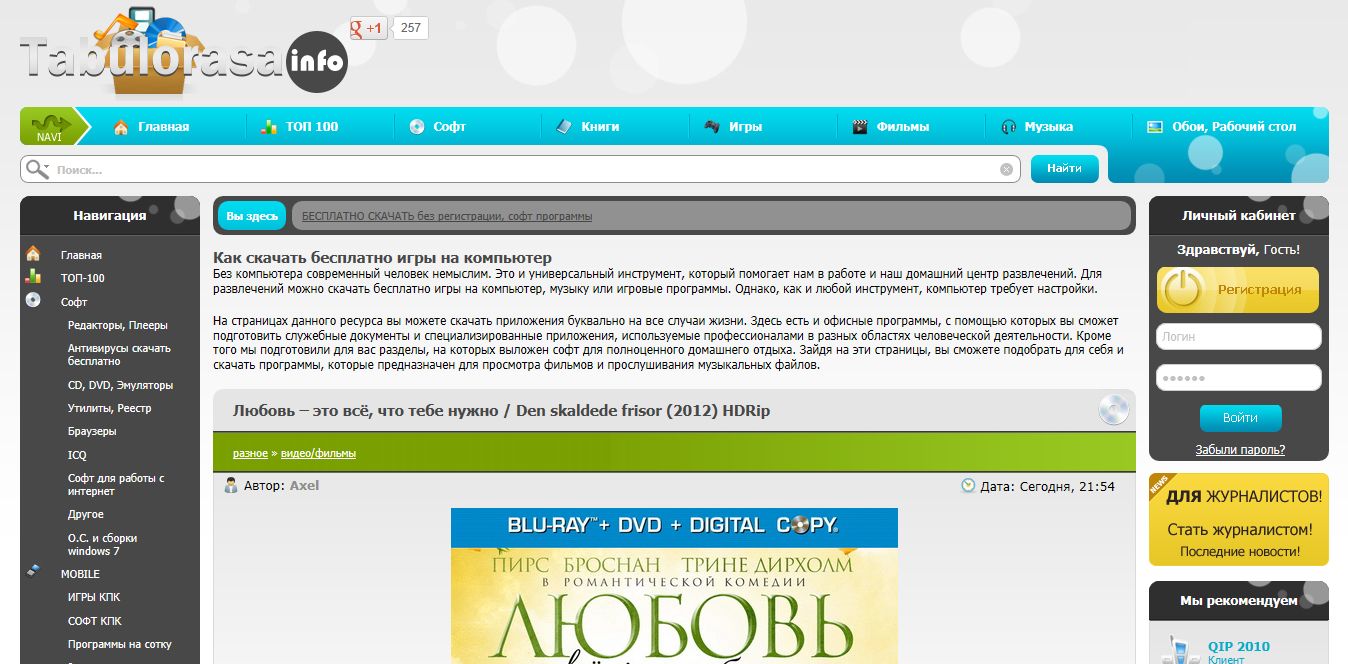Follow the БЕСПЛАТНО СКАЧАТЬ без регистрации breadcrumb link
This screenshot has height=664, width=1348.
click(x=447, y=216)
